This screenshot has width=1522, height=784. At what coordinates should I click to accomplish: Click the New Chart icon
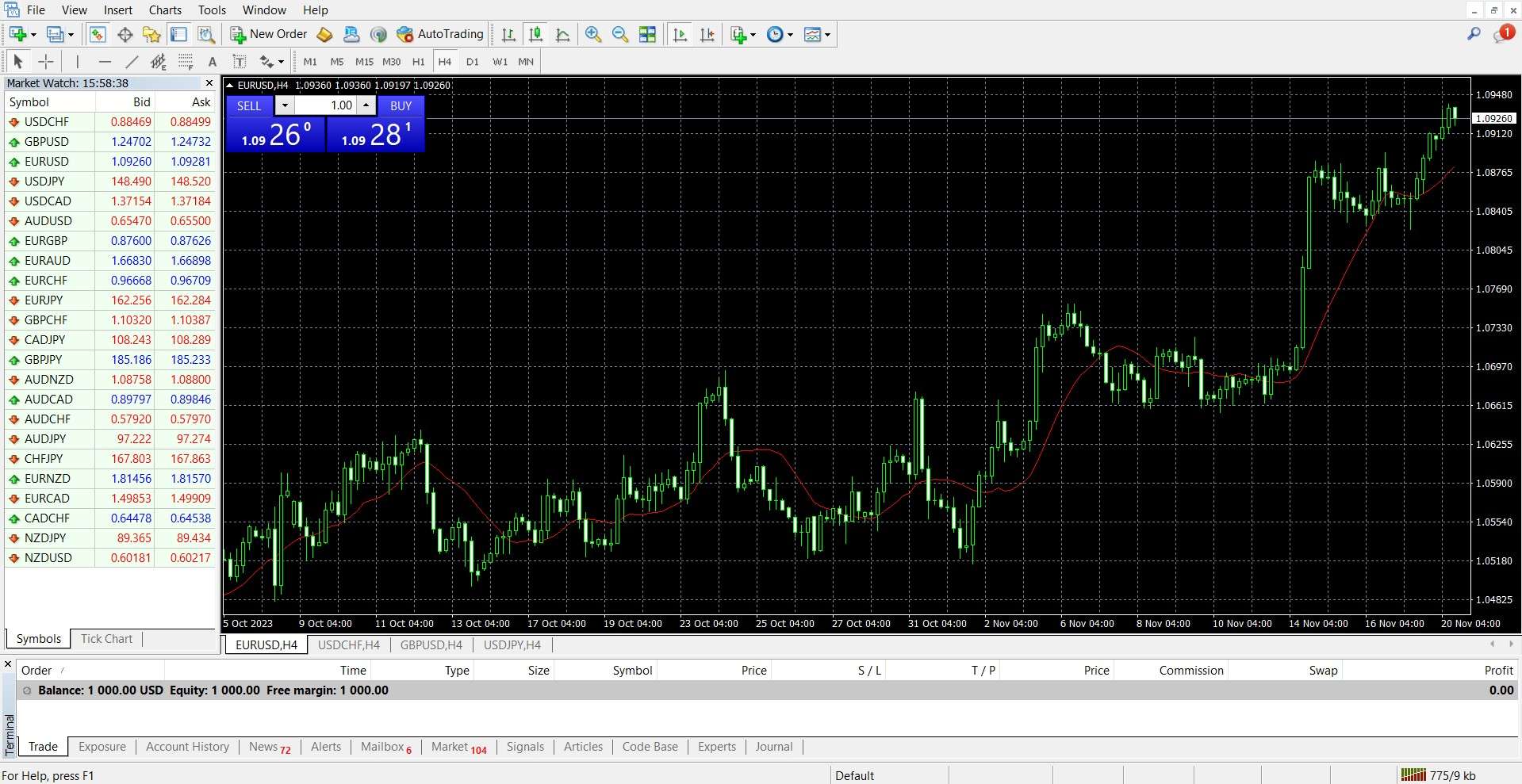click(x=17, y=34)
